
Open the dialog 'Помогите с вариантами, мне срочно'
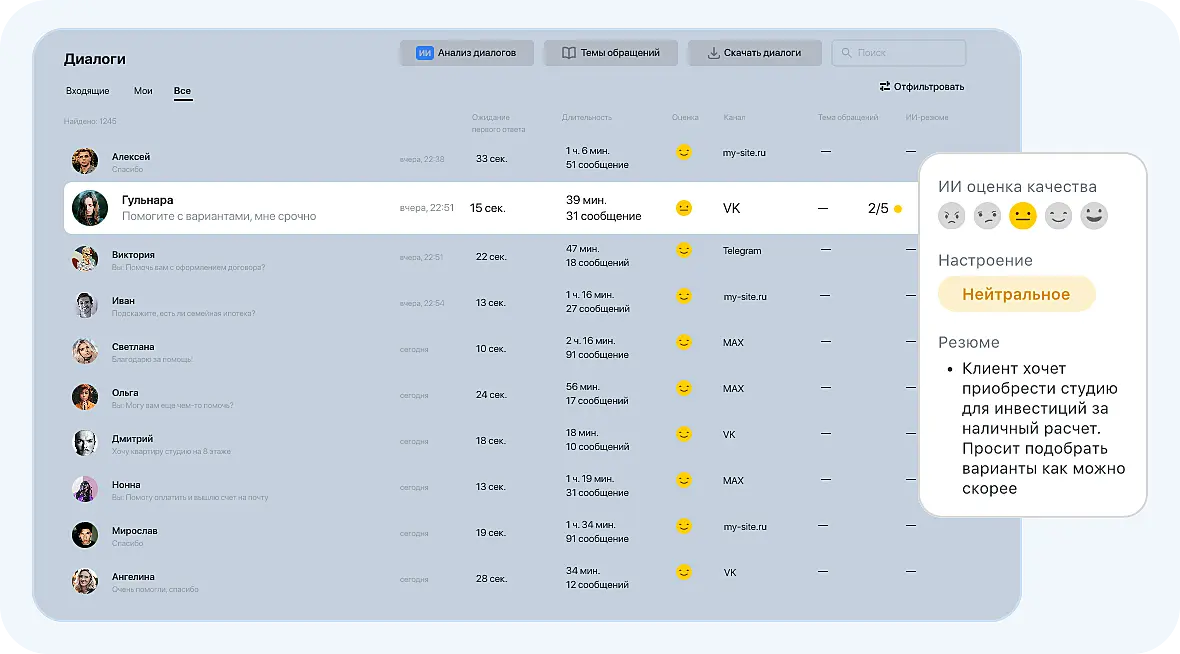219,217
